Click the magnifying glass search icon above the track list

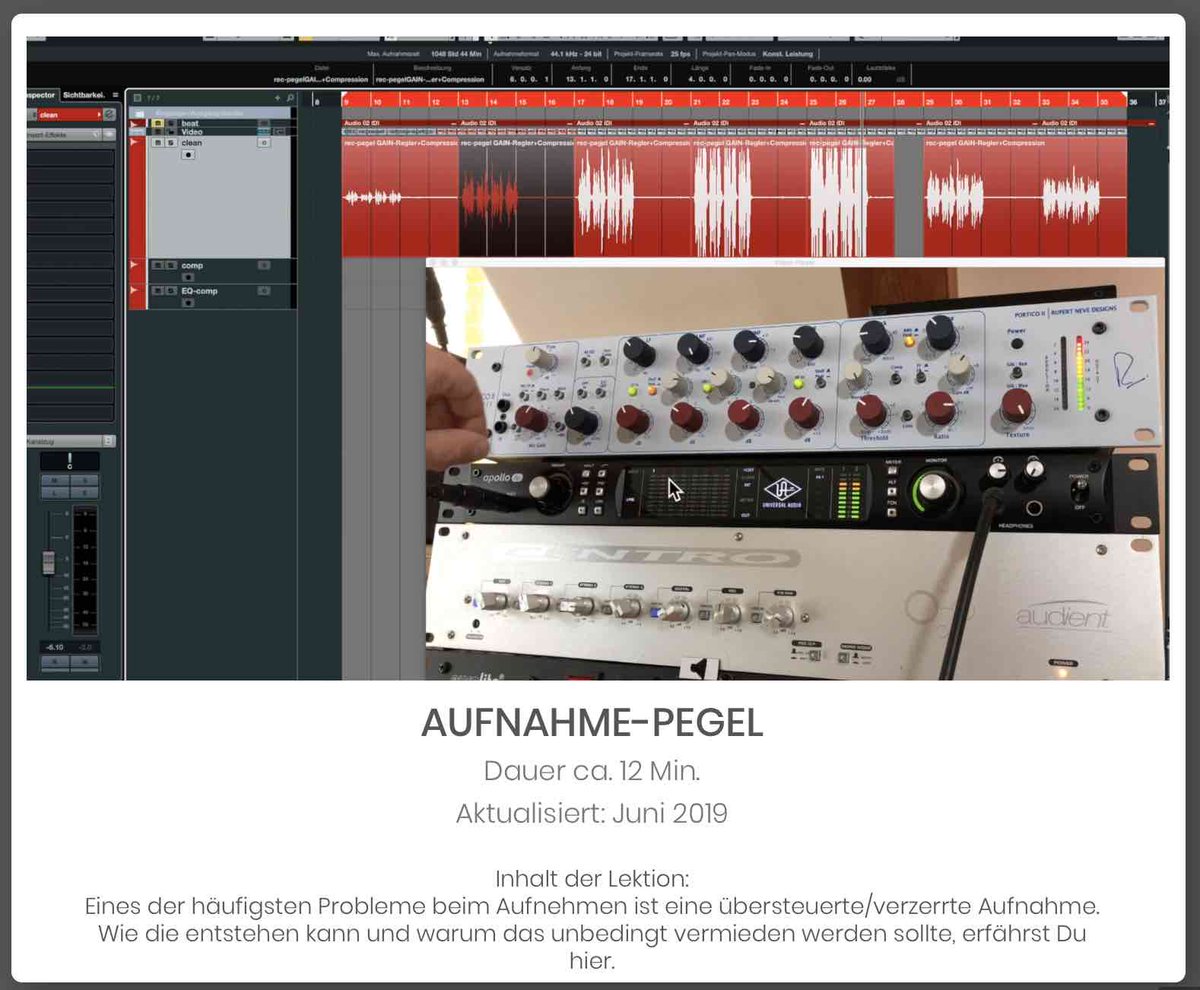(x=290, y=97)
